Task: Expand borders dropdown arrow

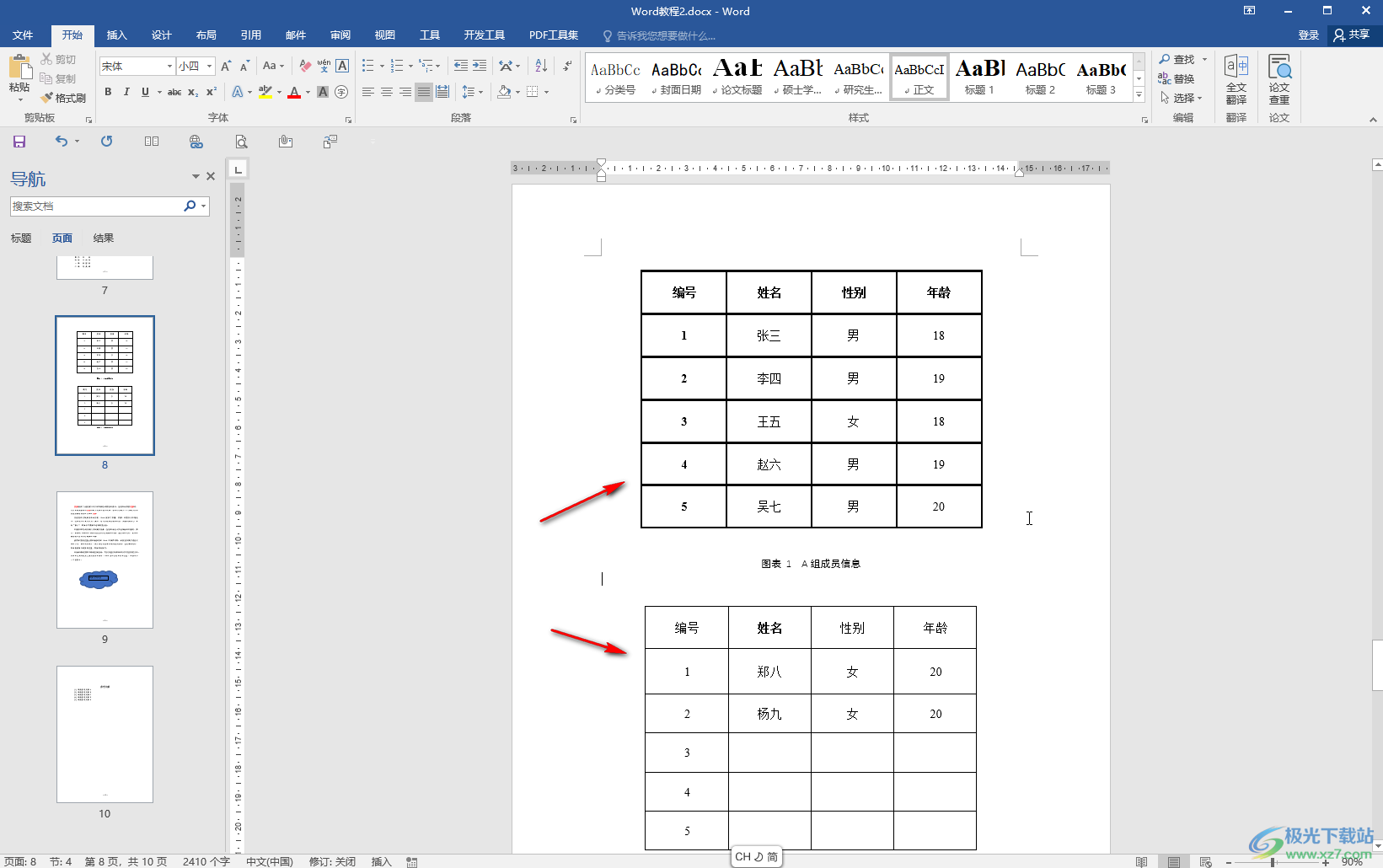Action: pos(547,92)
